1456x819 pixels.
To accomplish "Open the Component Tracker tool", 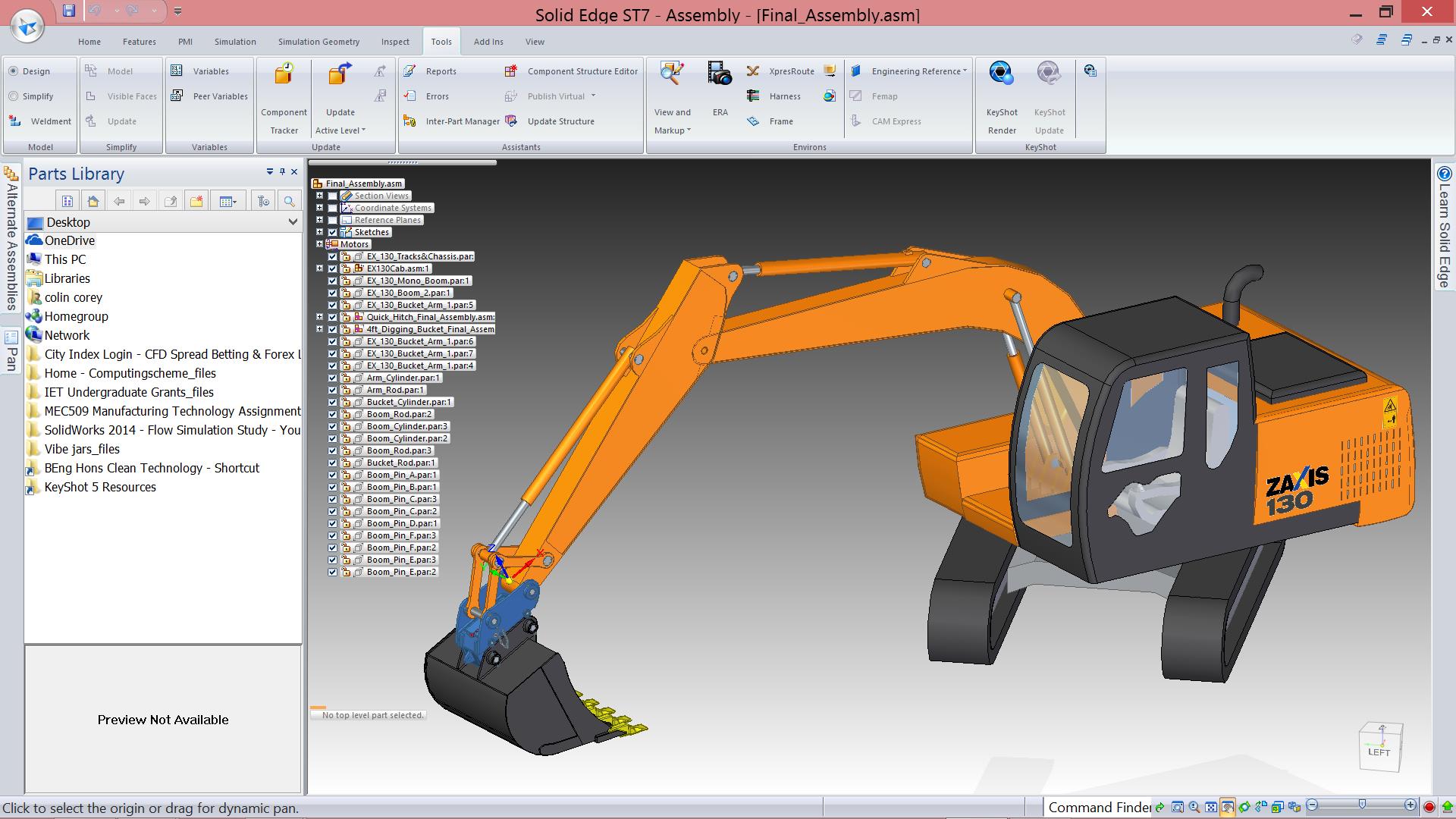I will pos(284,99).
